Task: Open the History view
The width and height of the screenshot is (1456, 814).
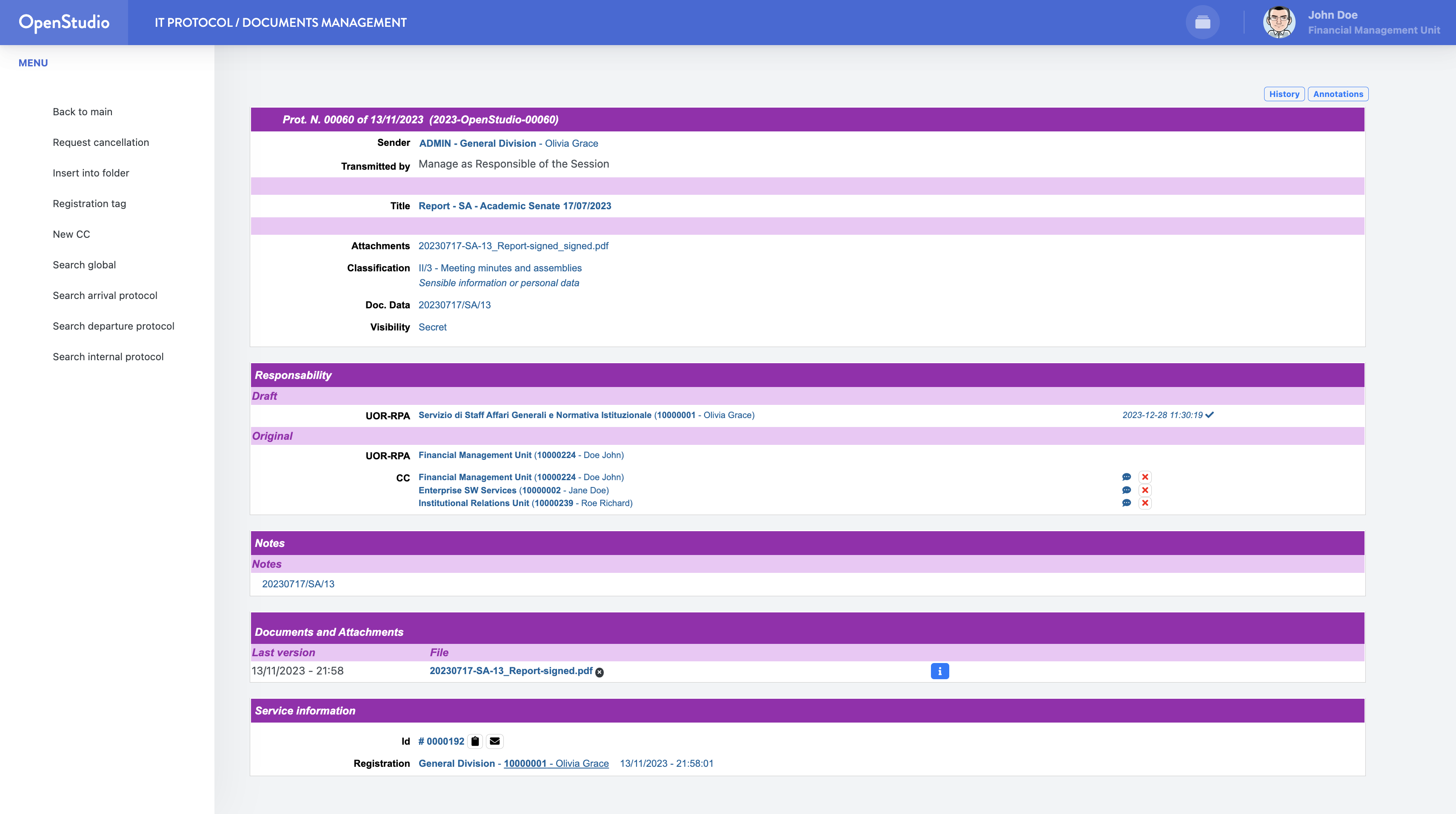Action: pos(1284,94)
